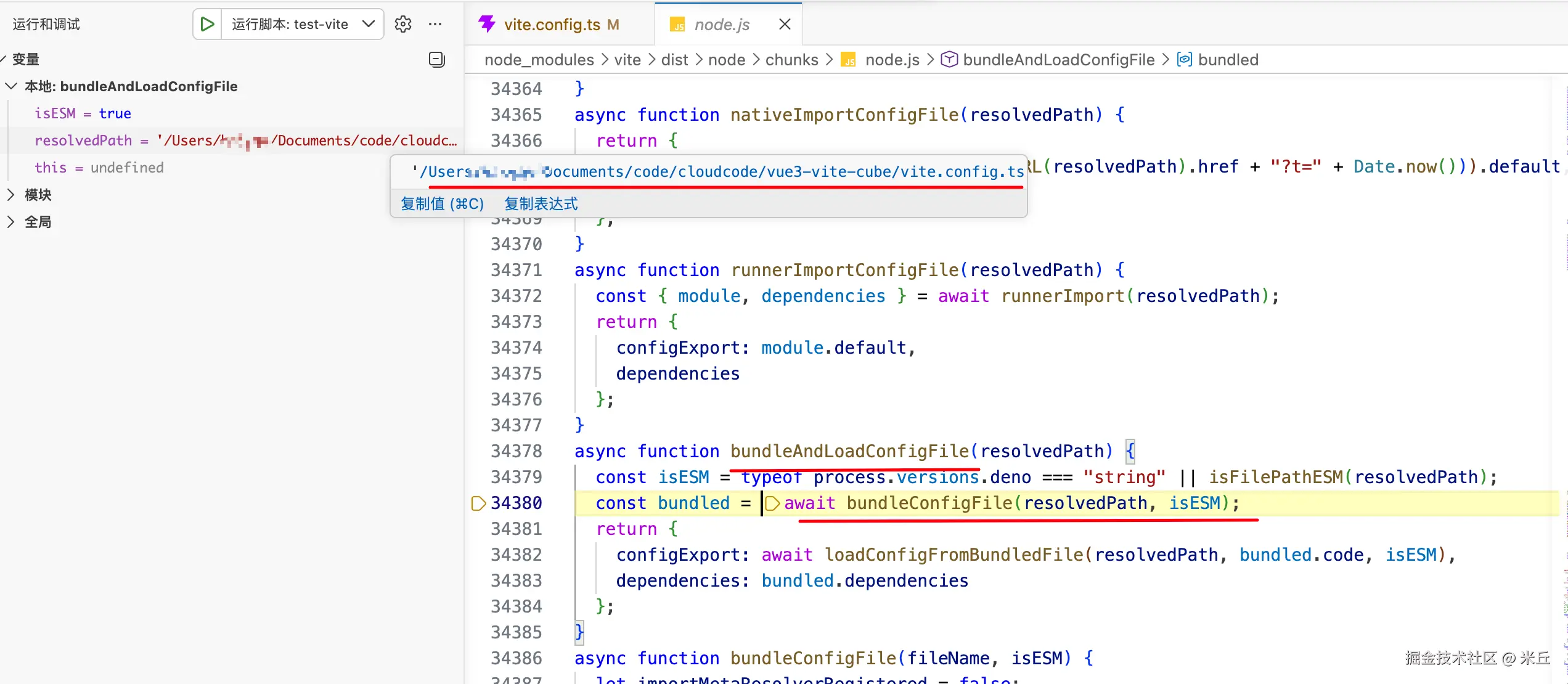The width and height of the screenshot is (1568, 684).
Task: Click collapse all icon in Variables section
Action: point(436,59)
